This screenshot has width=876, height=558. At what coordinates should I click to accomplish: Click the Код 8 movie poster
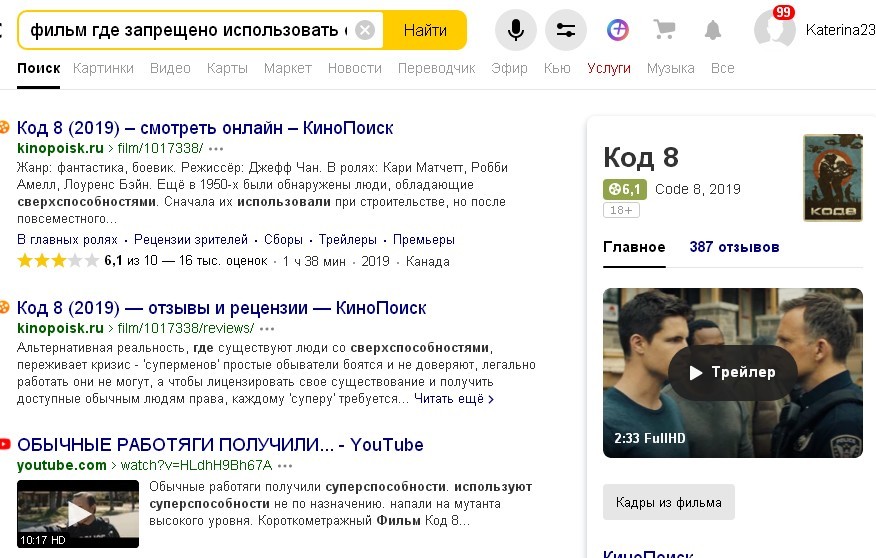tap(832, 178)
